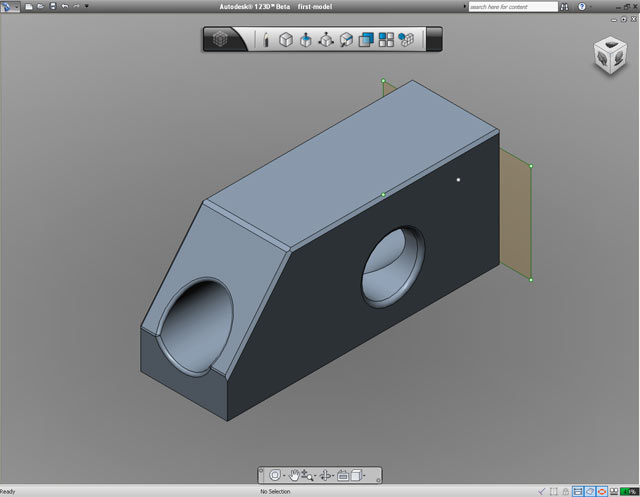Minimize the inner document window
640x497 pixels.
tap(613, 20)
